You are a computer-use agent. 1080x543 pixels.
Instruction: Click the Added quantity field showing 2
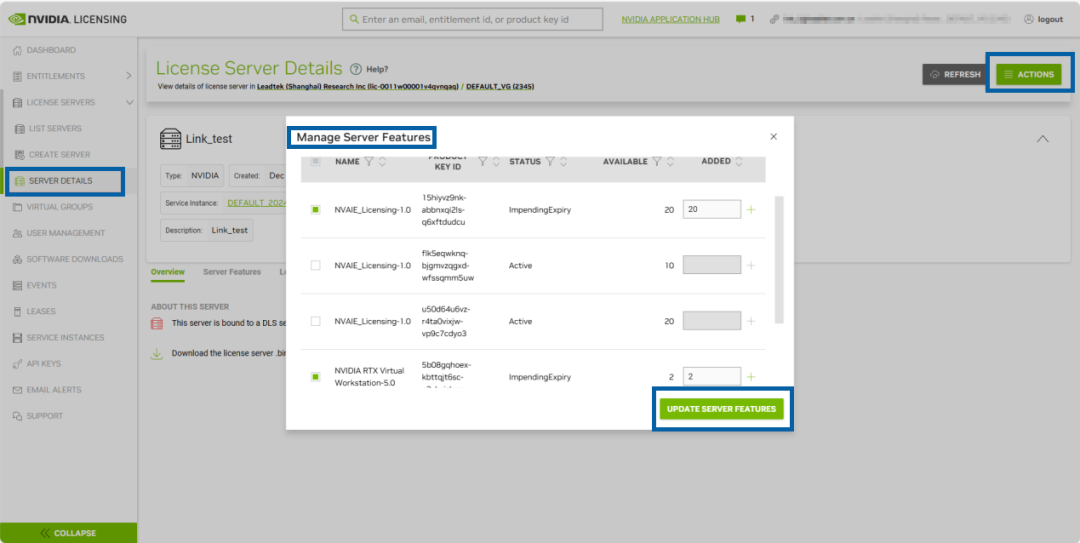712,377
